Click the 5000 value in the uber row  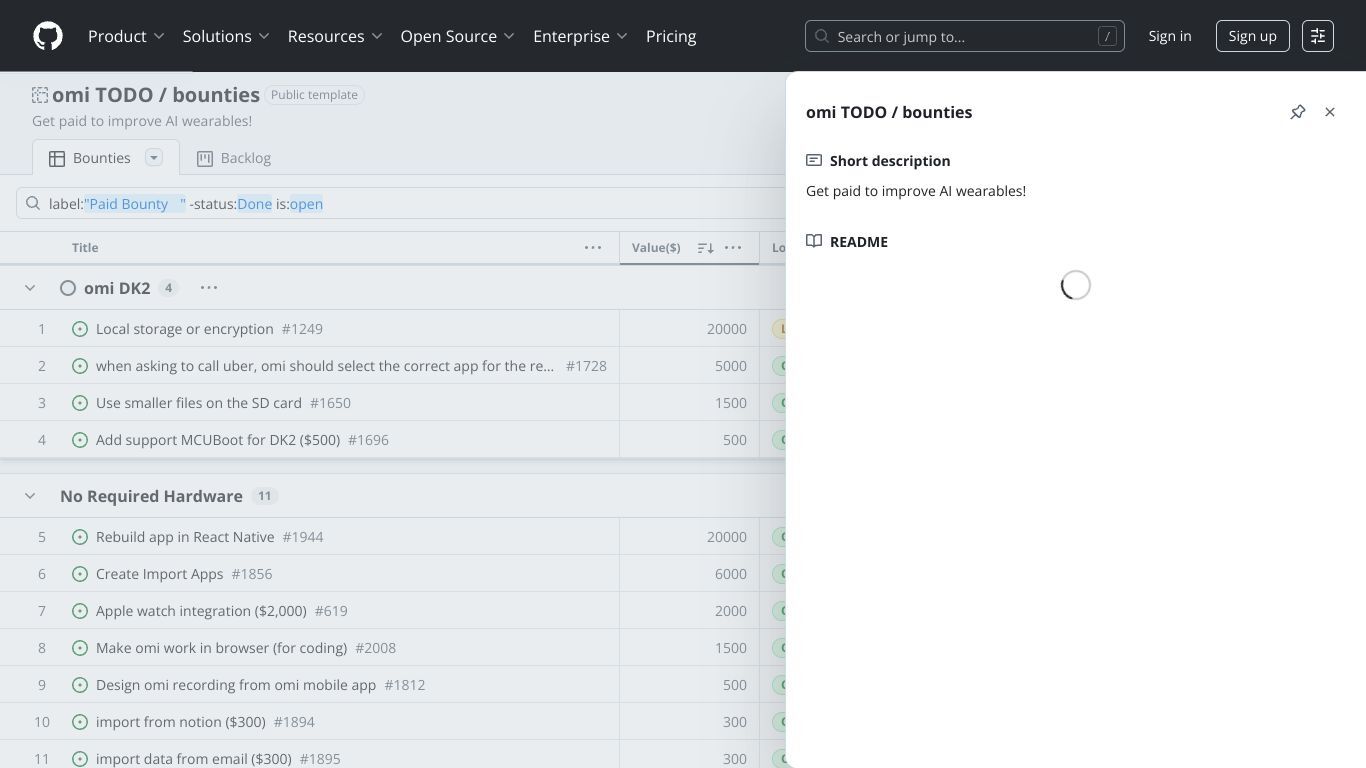point(731,366)
